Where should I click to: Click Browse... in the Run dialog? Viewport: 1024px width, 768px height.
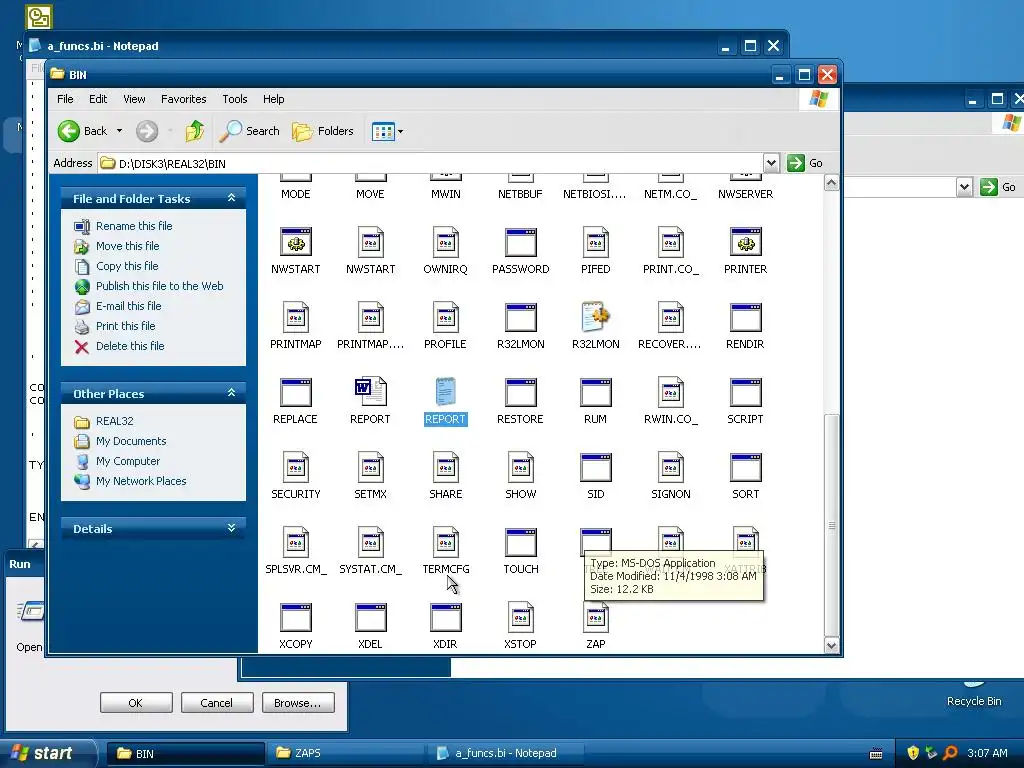tap(298, 703)
